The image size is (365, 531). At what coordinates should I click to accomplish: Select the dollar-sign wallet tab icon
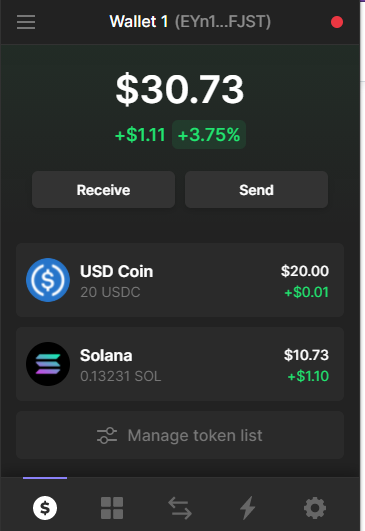(x=45, y=508)
